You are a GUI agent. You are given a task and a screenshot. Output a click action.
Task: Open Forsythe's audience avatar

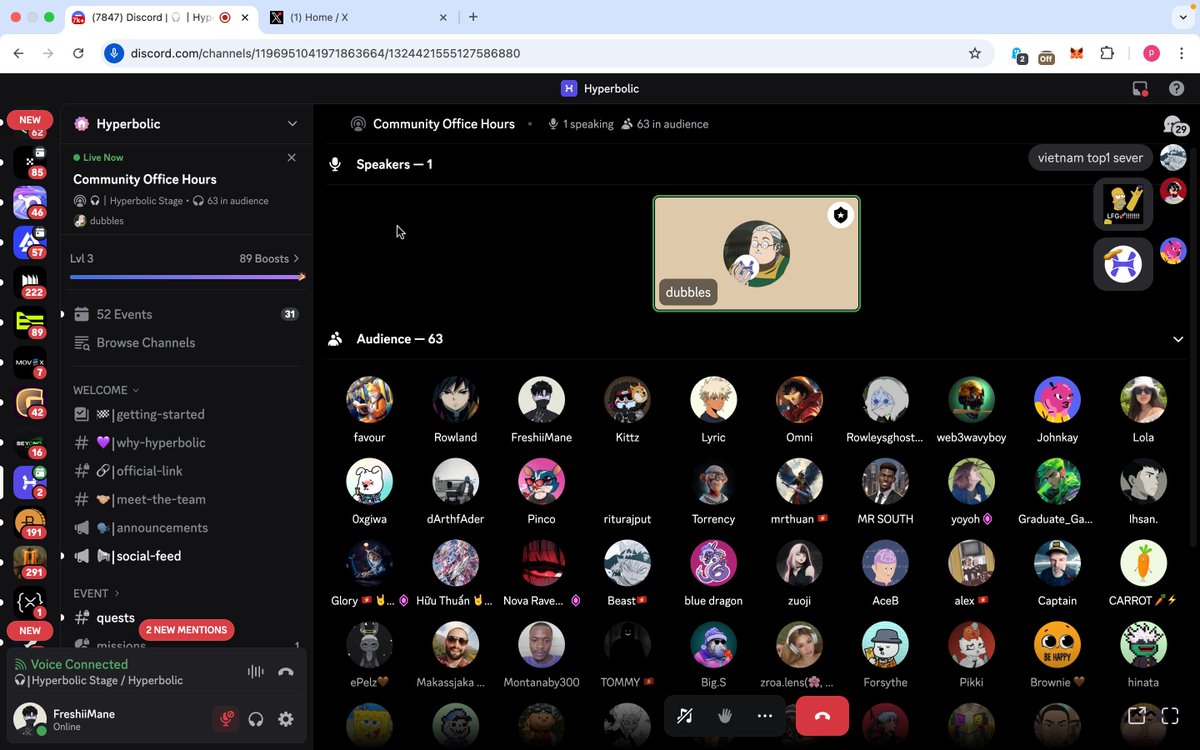(x=885, y=646)
